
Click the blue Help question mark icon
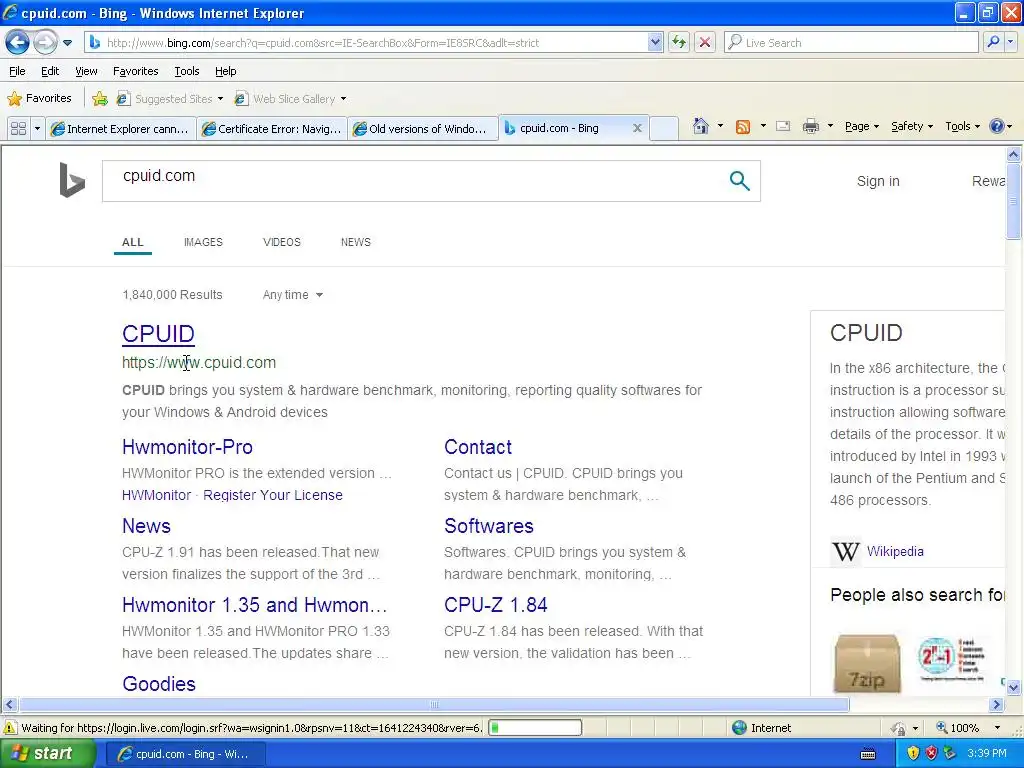(x=997, y=127)
